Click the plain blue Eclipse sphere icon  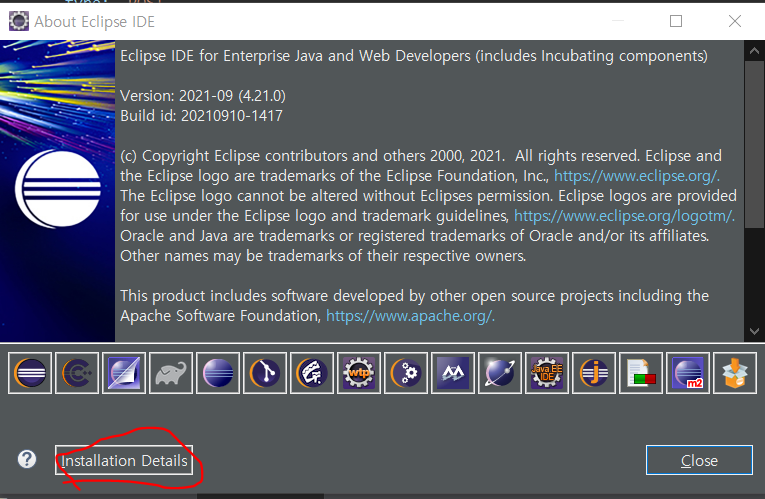(218, 373)
